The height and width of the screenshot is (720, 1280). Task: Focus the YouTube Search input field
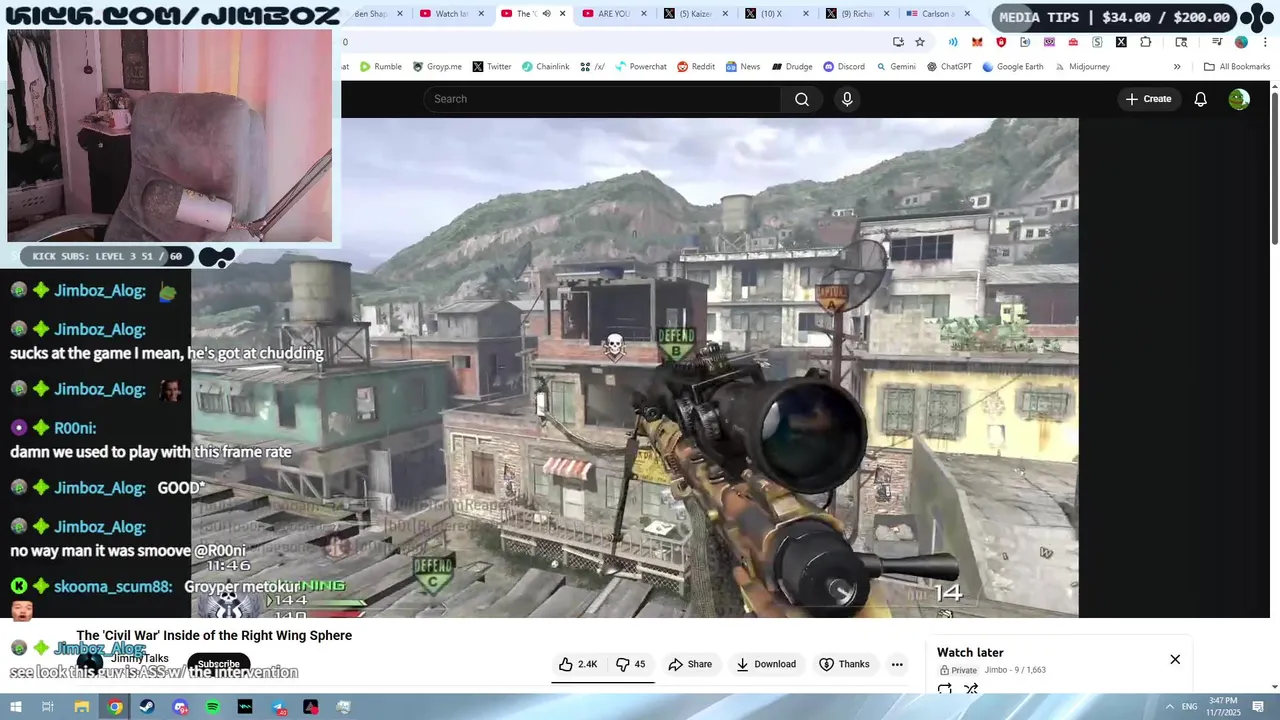[x=602, y=99]
